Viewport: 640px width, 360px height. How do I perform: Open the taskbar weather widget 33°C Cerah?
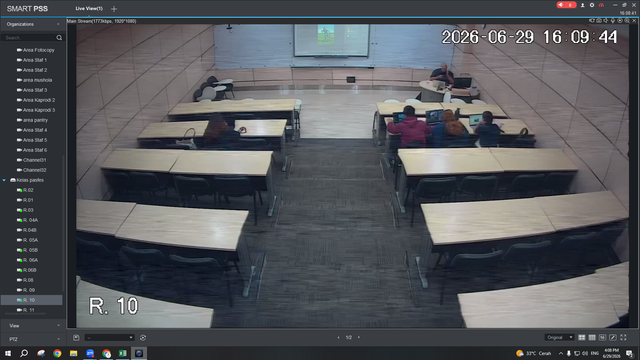pyautogui.click(x=533, y=353)
